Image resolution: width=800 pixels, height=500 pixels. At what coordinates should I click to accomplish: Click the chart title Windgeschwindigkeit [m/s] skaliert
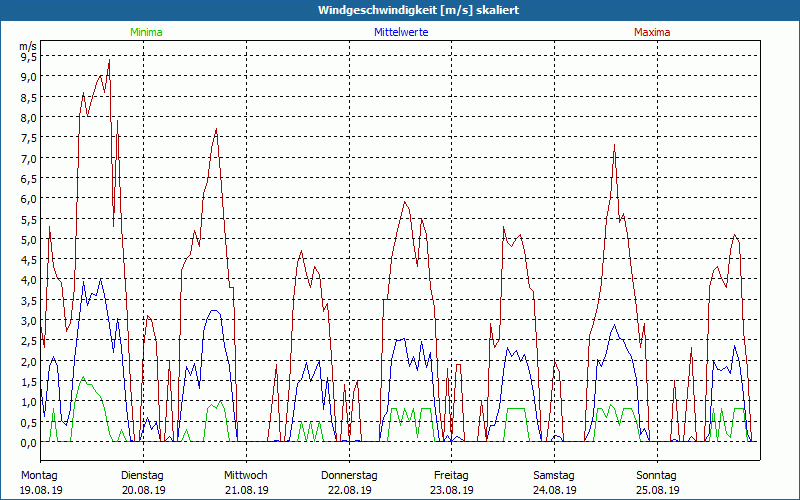tap(418, 10)
